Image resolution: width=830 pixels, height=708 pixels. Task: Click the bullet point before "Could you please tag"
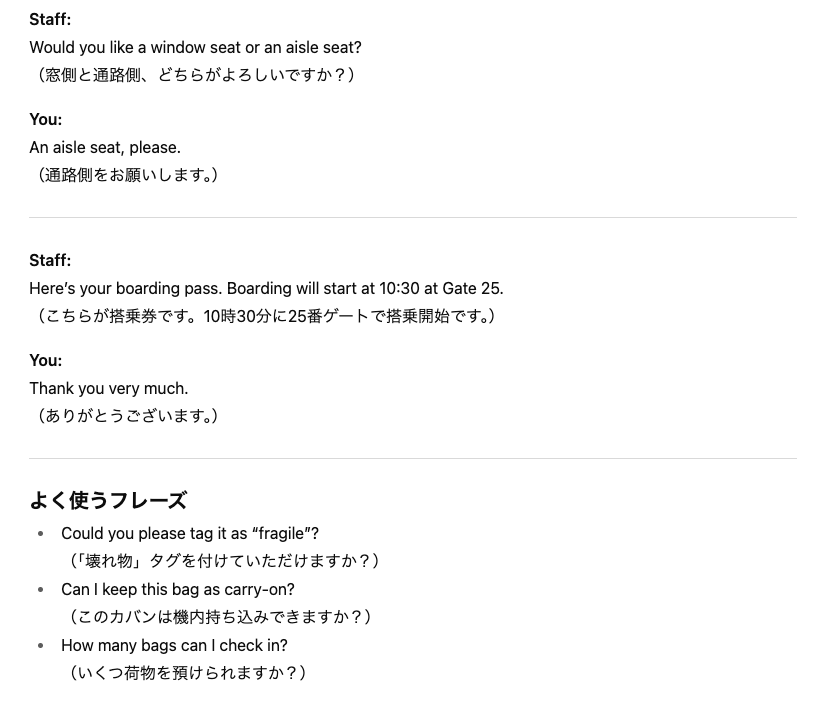tap(41, 534)
